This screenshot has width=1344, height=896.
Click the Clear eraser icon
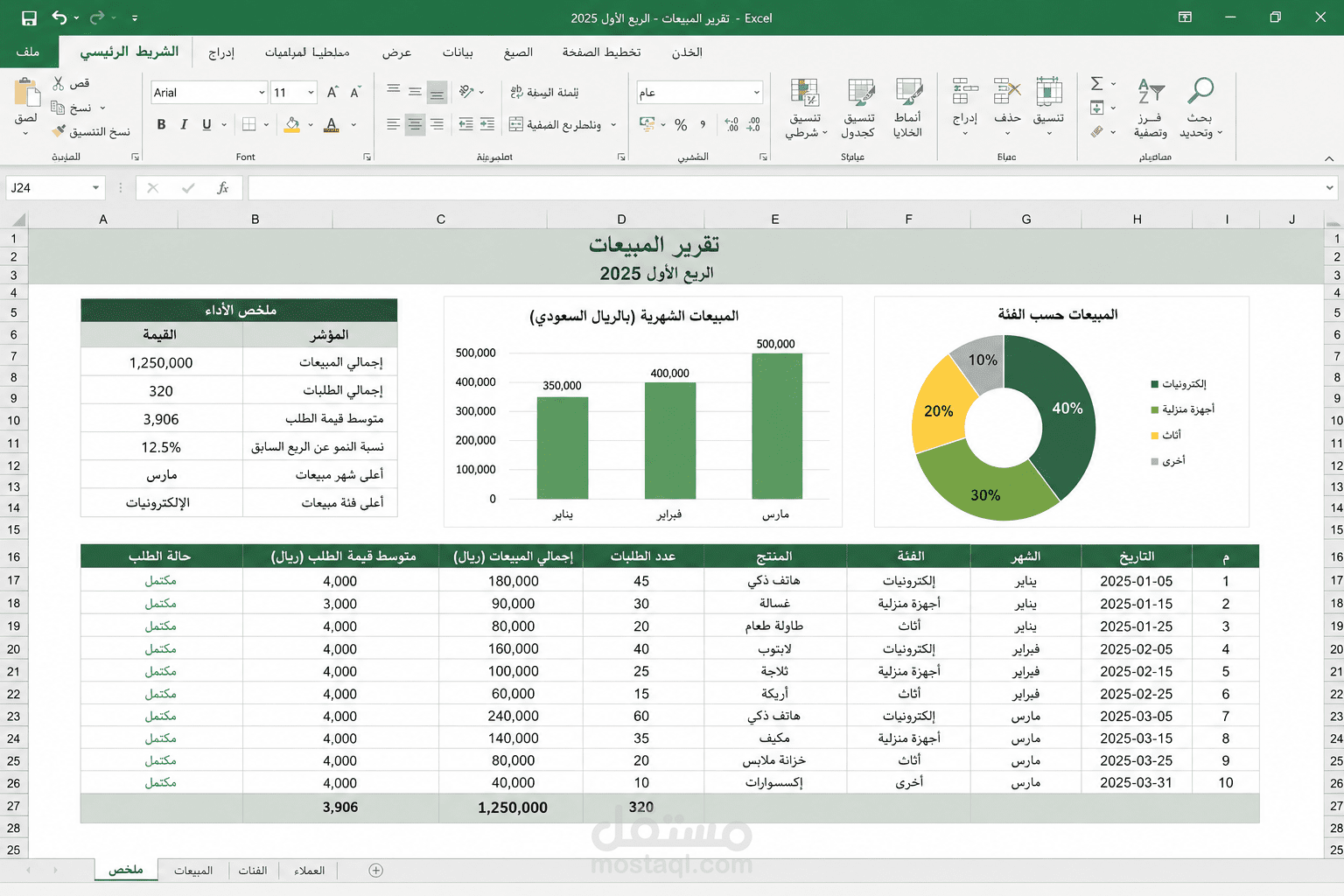coord(1096,131)
